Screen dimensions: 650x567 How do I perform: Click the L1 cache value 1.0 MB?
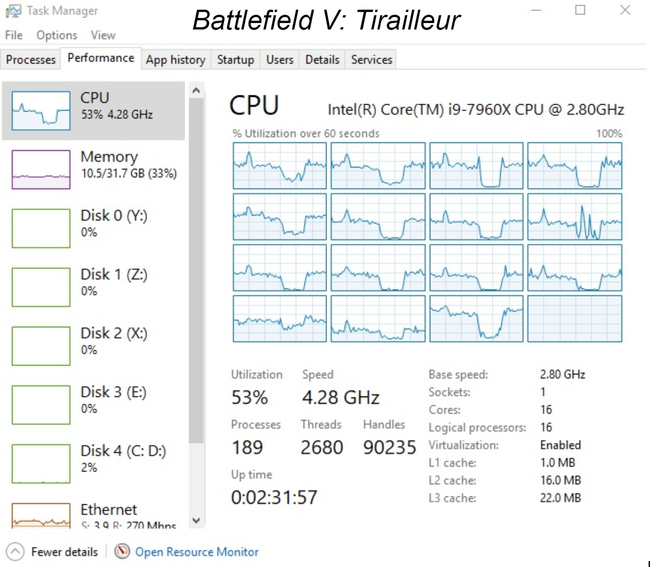[x=558, y=463]
